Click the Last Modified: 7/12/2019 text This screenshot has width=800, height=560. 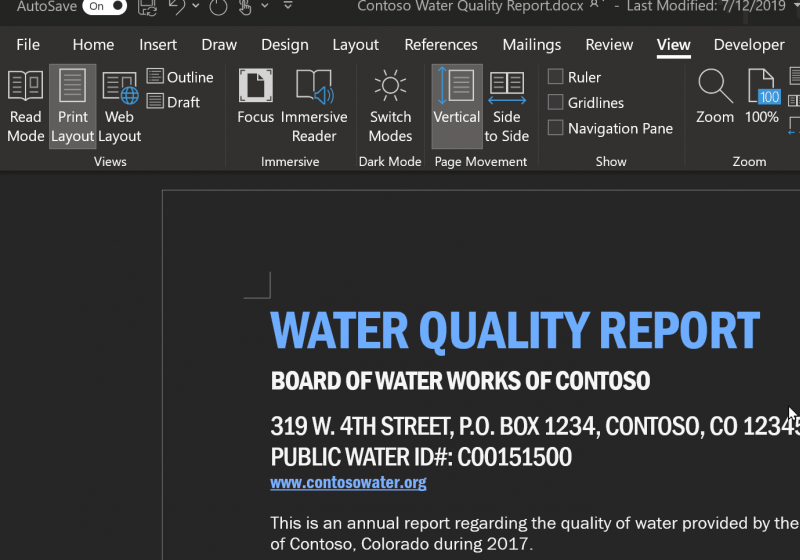(x=706, y=6)
